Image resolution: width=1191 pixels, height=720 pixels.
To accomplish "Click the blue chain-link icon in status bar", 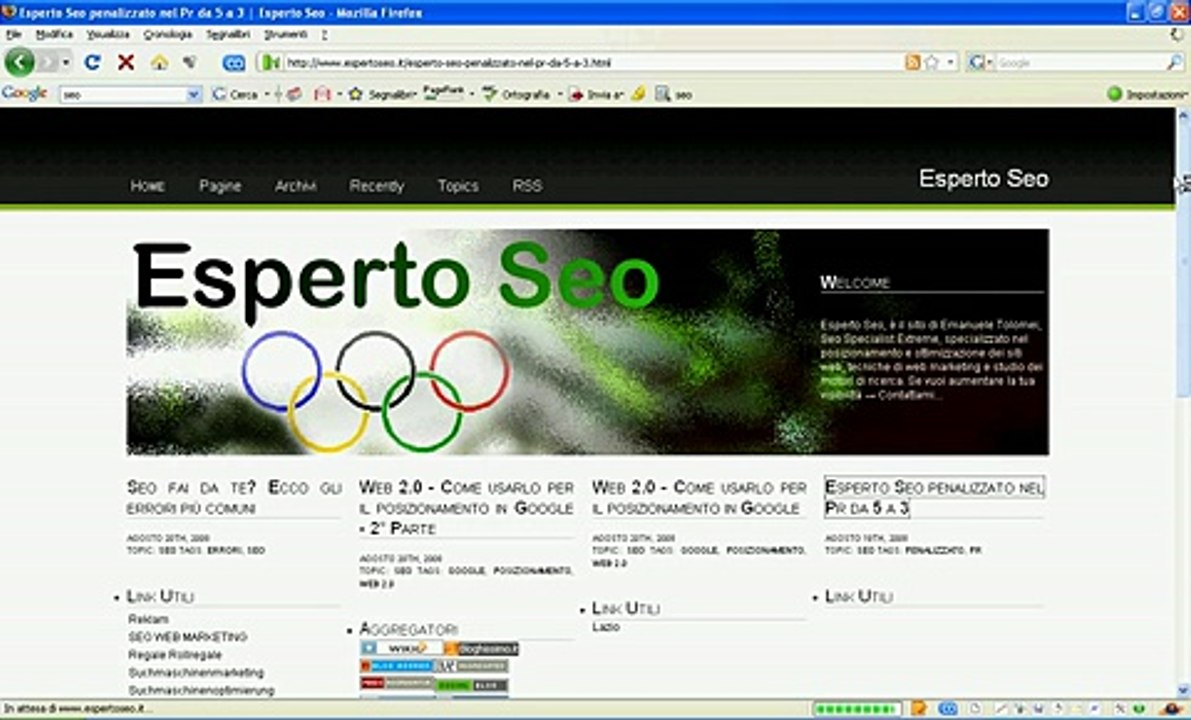I will click(x=948, y=709).
